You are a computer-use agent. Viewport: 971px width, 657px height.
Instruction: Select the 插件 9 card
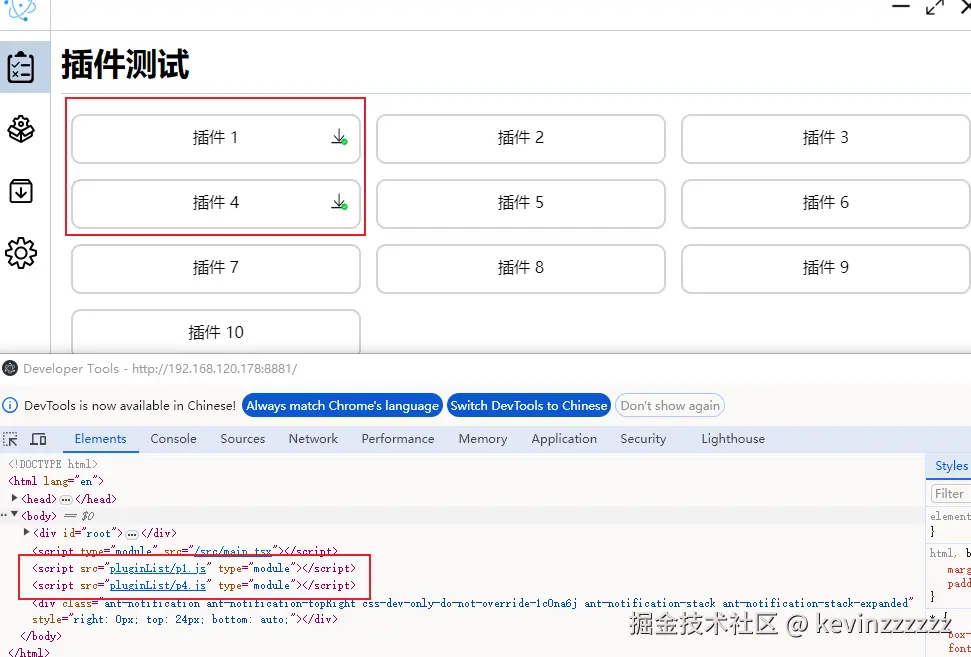tap(825, 269)
